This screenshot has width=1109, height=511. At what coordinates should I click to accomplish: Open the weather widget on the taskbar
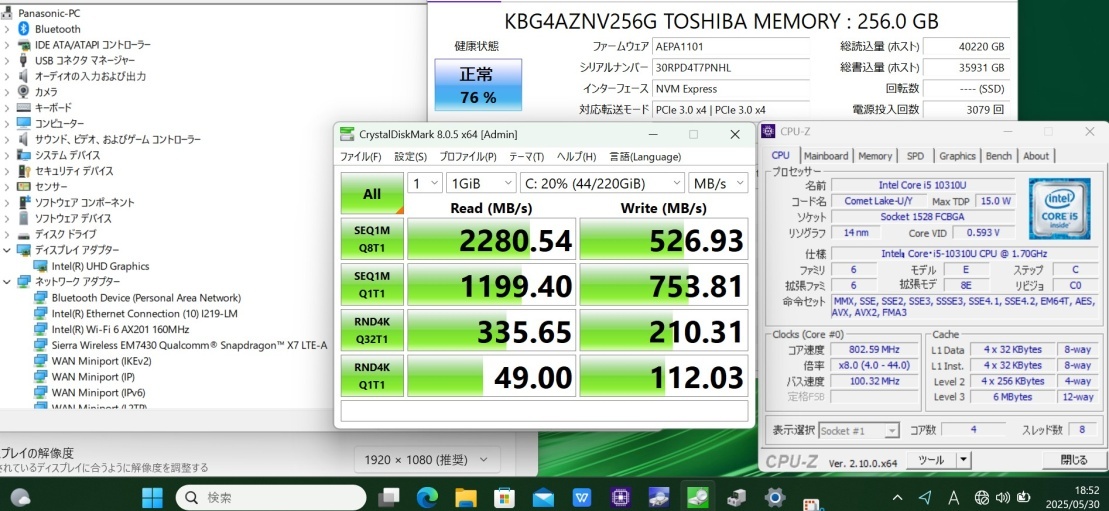(x=20, y=497)
